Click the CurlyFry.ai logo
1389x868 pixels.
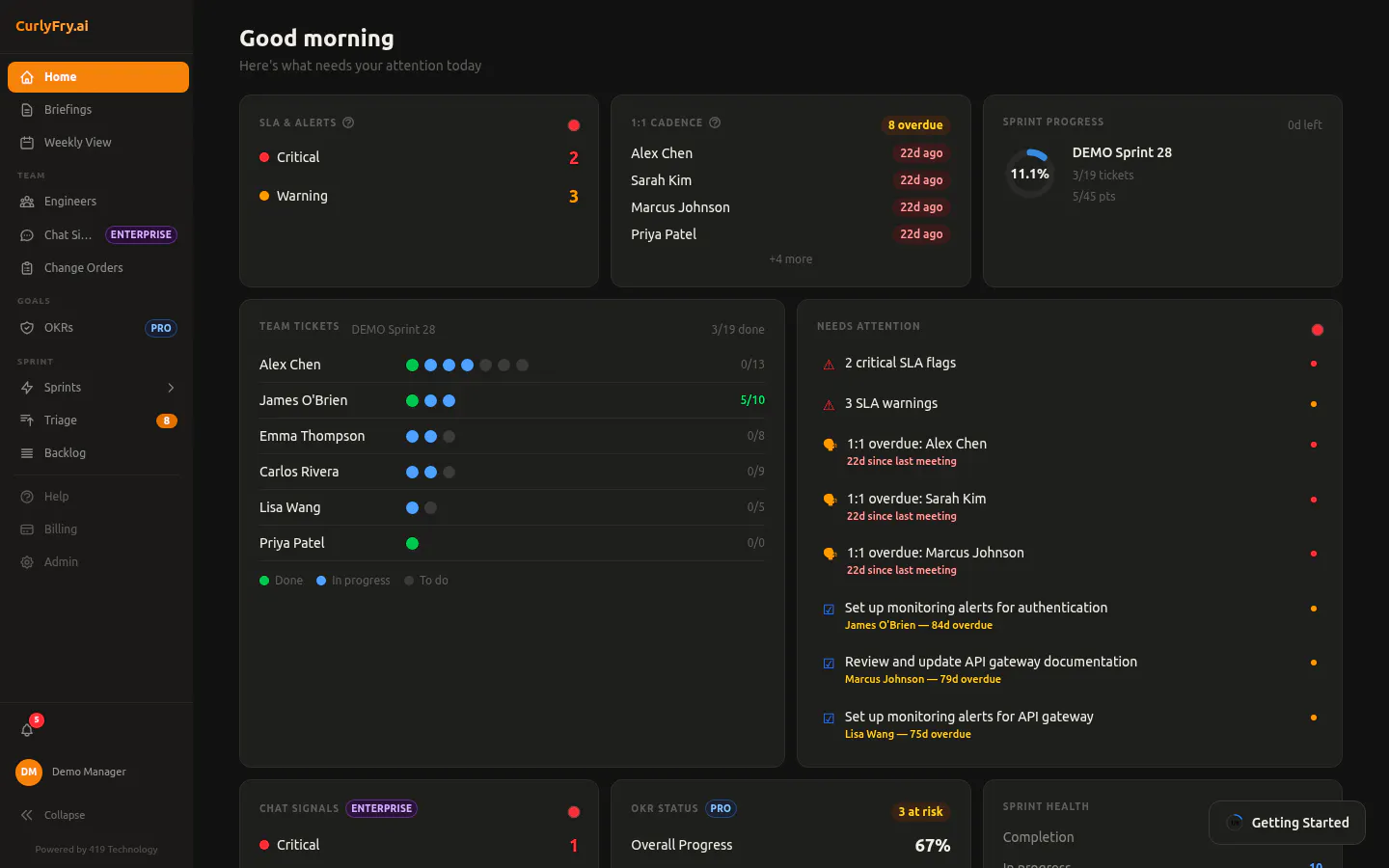tap(52, 26)
